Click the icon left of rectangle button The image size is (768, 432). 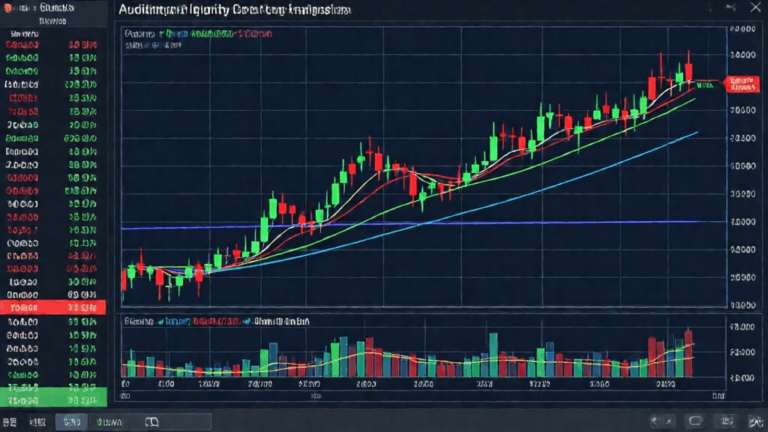662,421
